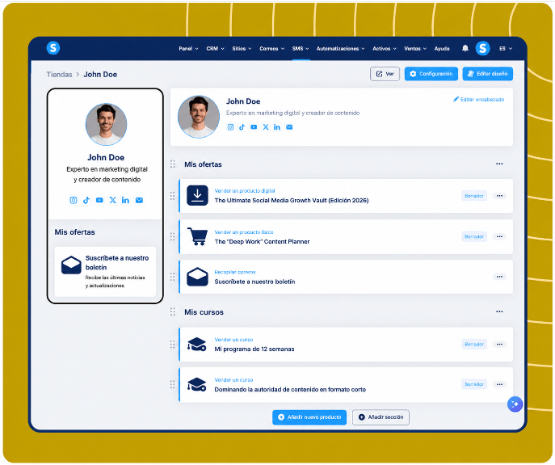
Task: Open options menu for Content Planner product
Action: (x=499, y=236)
